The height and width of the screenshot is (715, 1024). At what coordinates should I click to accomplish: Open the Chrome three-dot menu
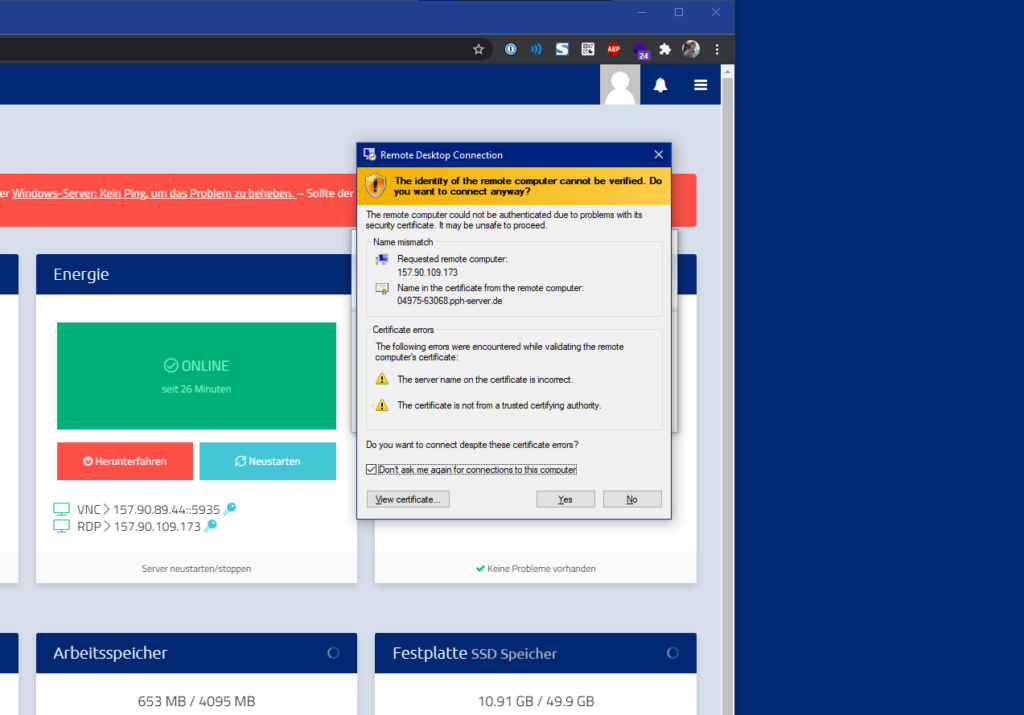tap(716, 50)
